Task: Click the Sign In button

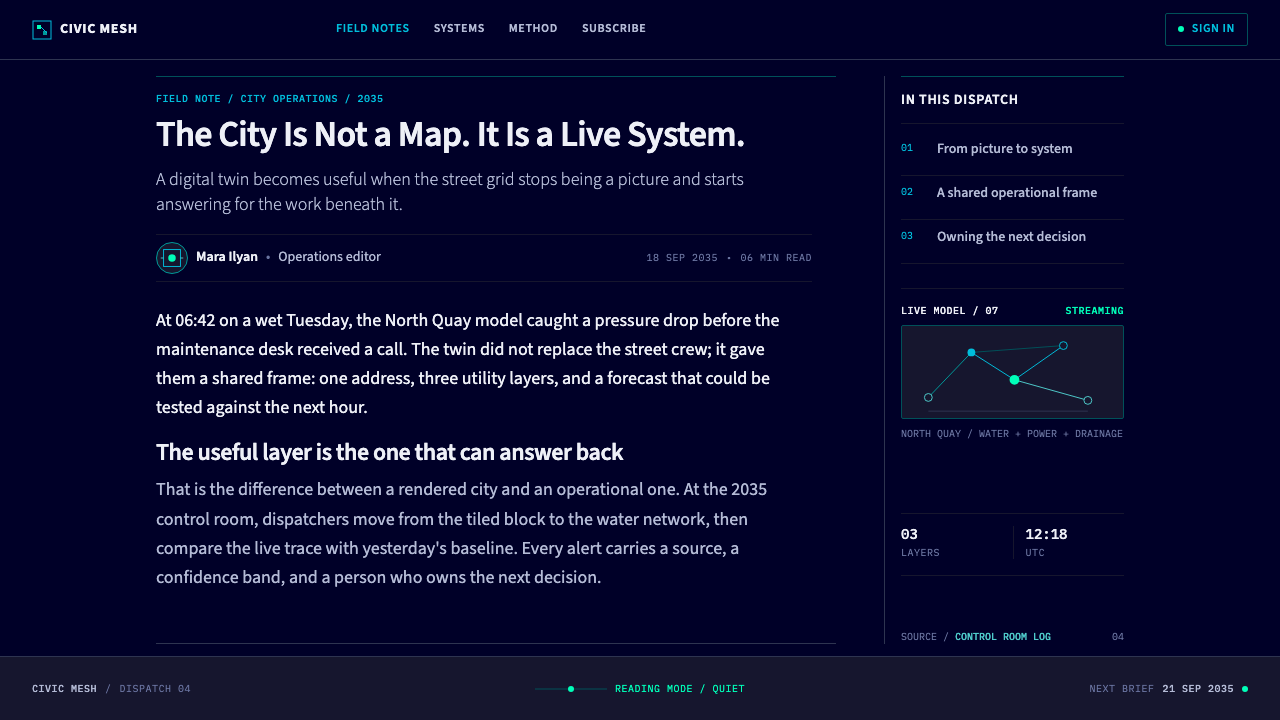Action: point(1206,29)
